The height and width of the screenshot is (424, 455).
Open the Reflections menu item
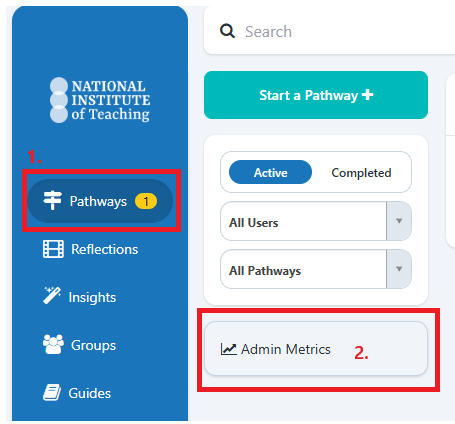pos(90,249)
